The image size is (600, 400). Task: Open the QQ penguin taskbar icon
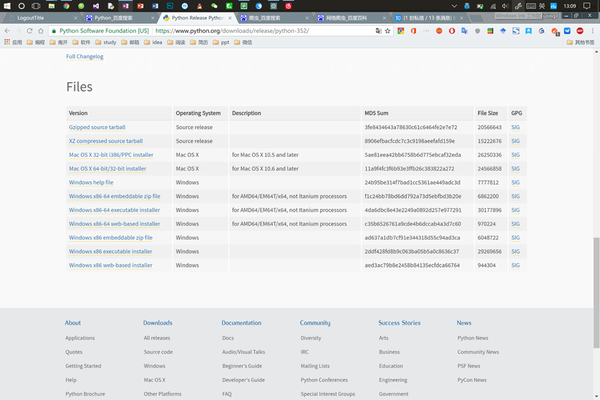(x=199, y=6)
